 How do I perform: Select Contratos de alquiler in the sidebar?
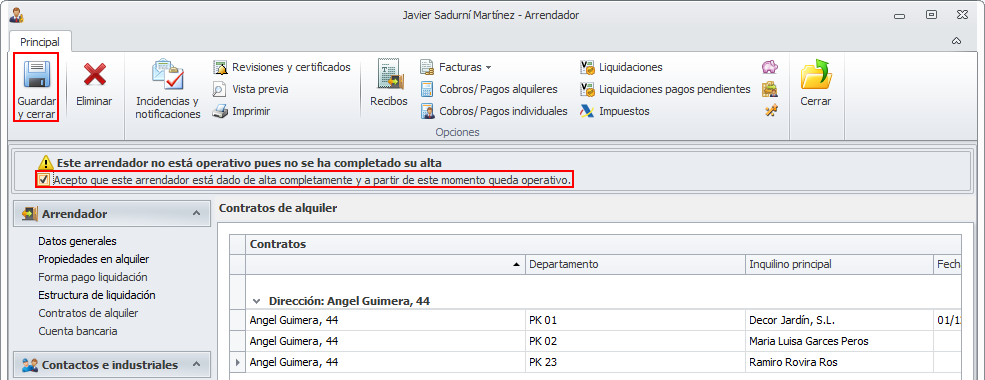tap(89, 313)
